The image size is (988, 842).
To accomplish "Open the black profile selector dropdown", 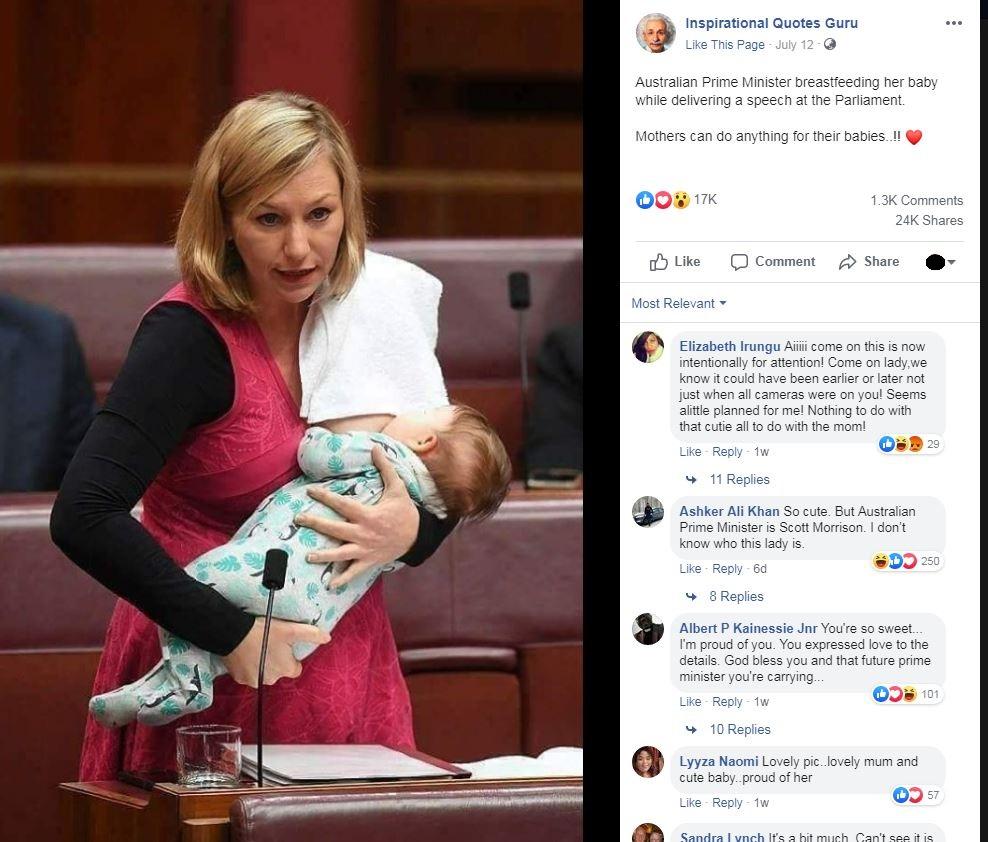I will coord(941,262).
